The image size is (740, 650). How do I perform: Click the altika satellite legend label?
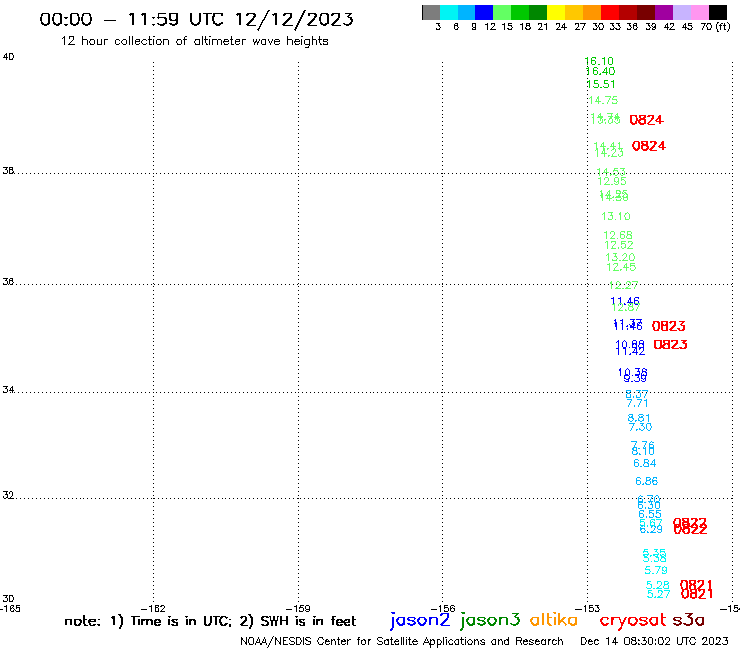click(554, 620)
